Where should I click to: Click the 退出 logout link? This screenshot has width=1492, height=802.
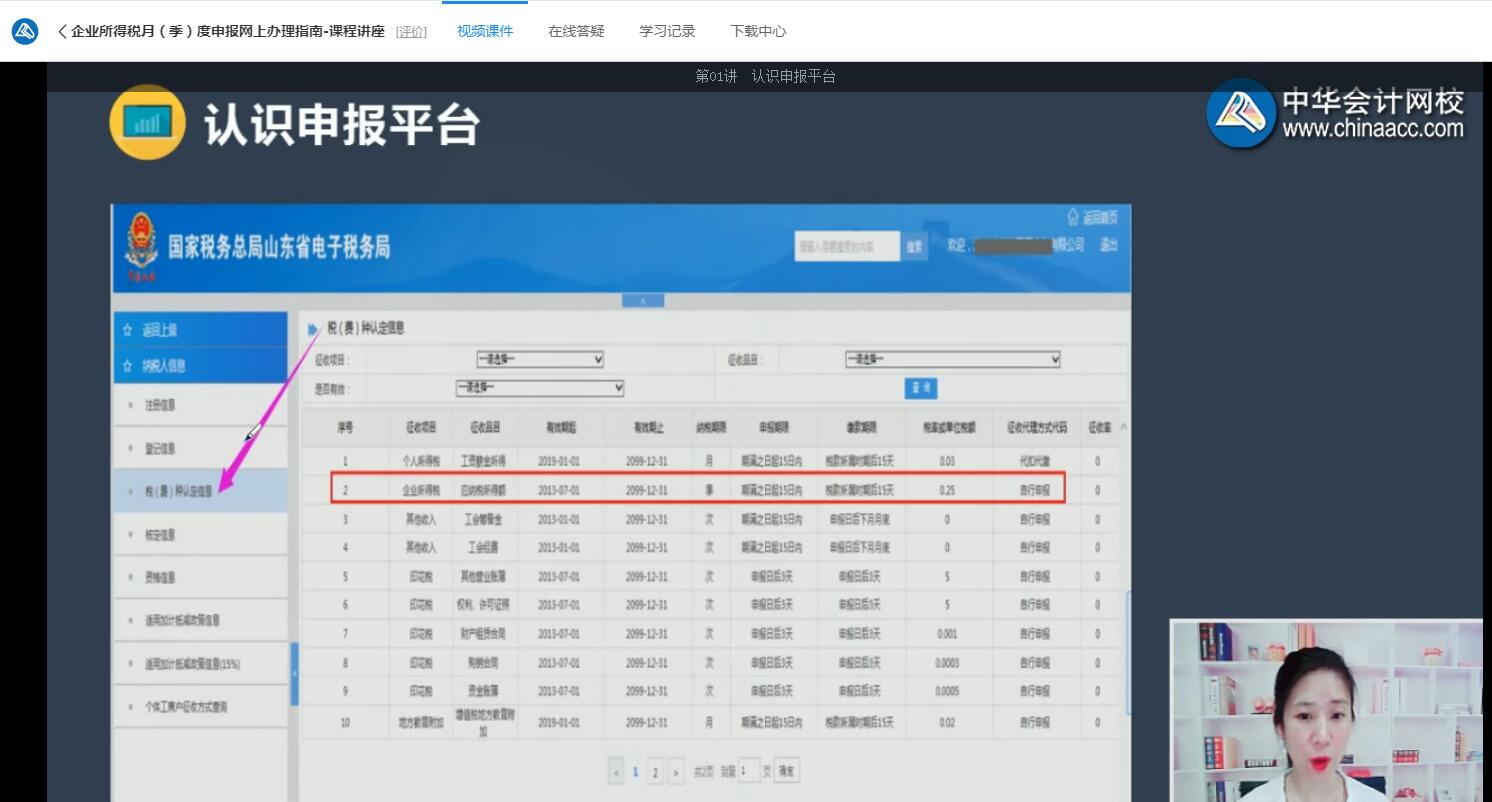(x=1108, y=245)
